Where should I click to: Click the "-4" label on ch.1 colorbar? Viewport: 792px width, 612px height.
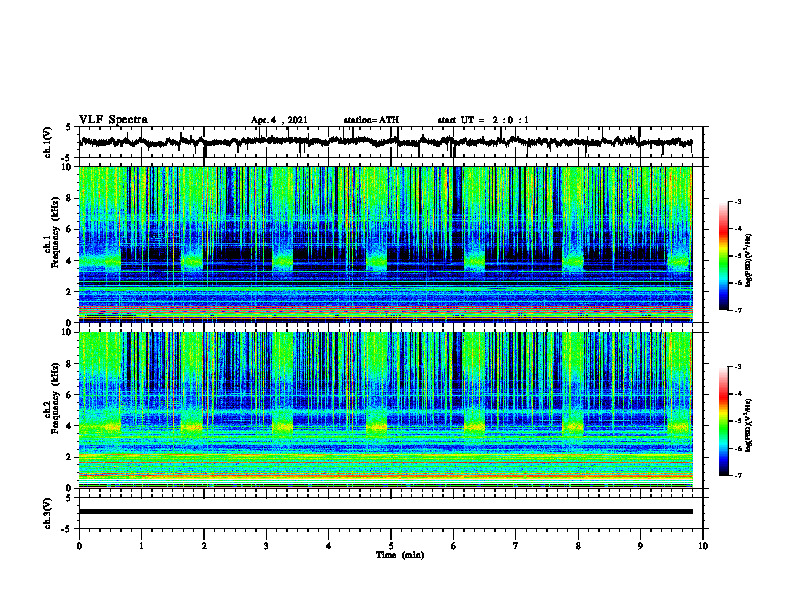pos(737,229)
